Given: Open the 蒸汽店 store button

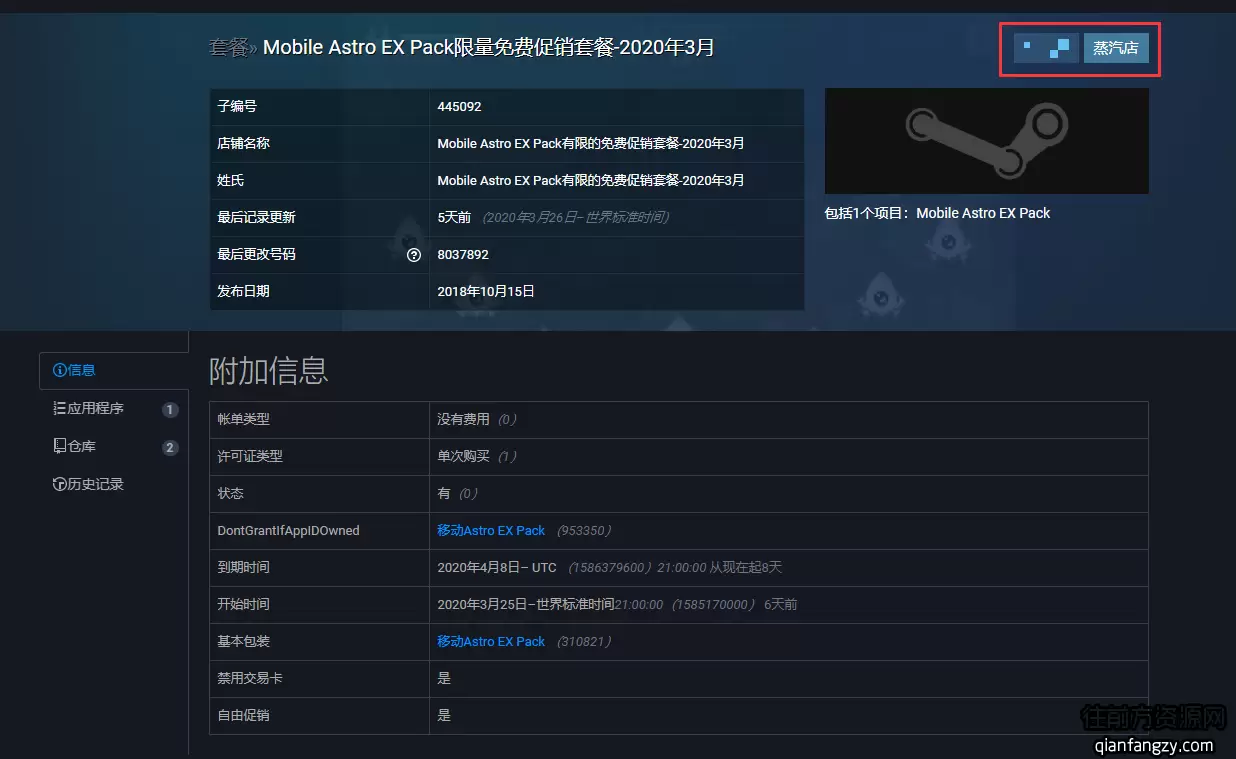Looking at the screenshot, I should pos(1116,48).
